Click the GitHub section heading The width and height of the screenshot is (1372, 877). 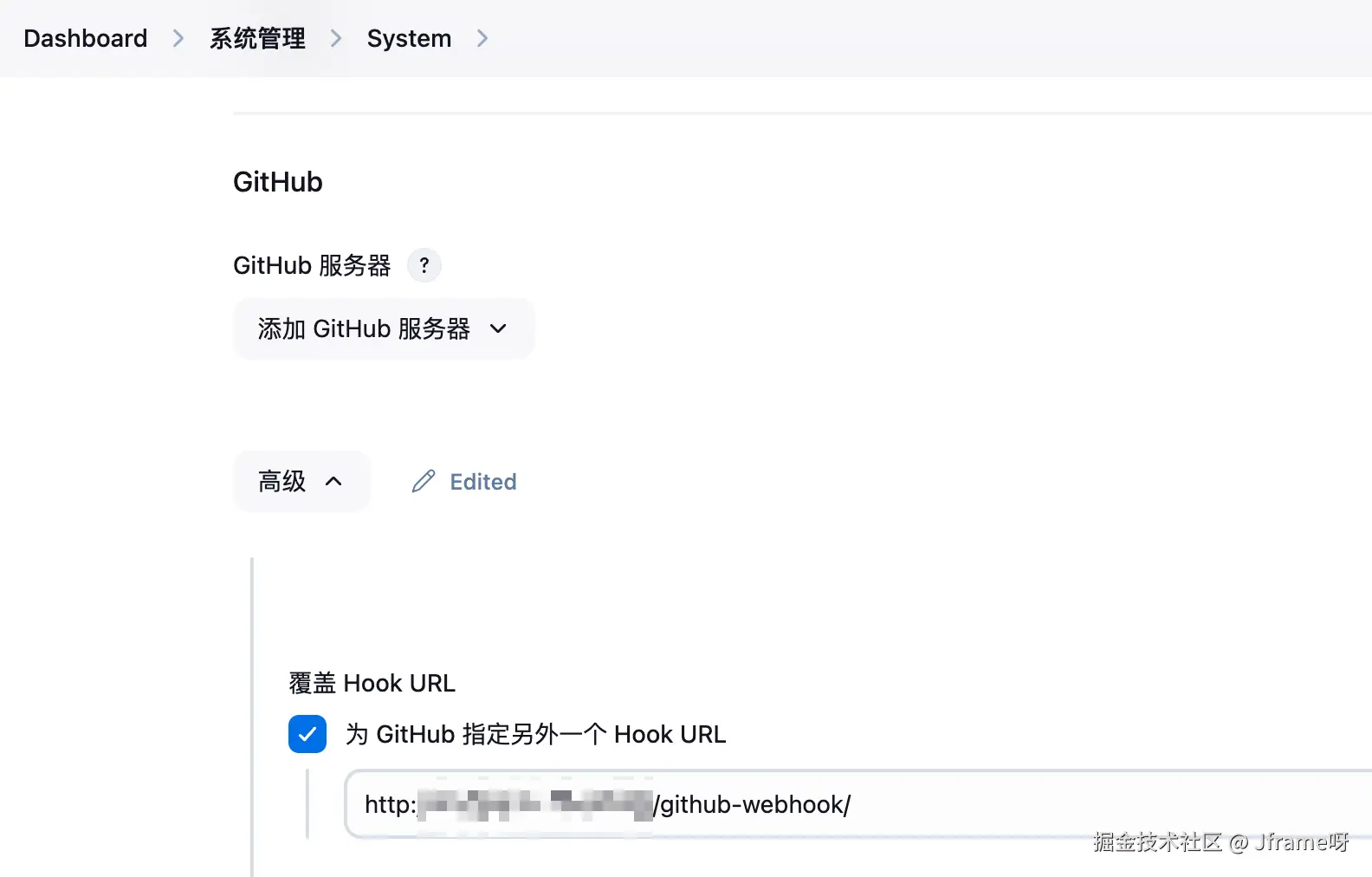click(x=278, y=182)
